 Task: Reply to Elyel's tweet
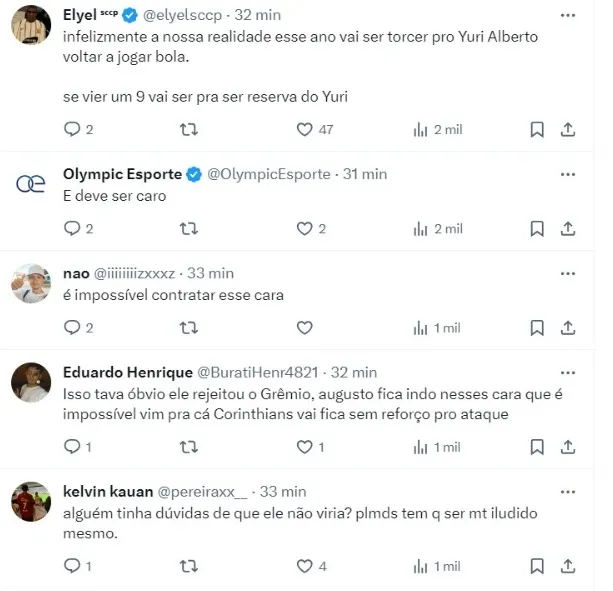pos(72,129)
